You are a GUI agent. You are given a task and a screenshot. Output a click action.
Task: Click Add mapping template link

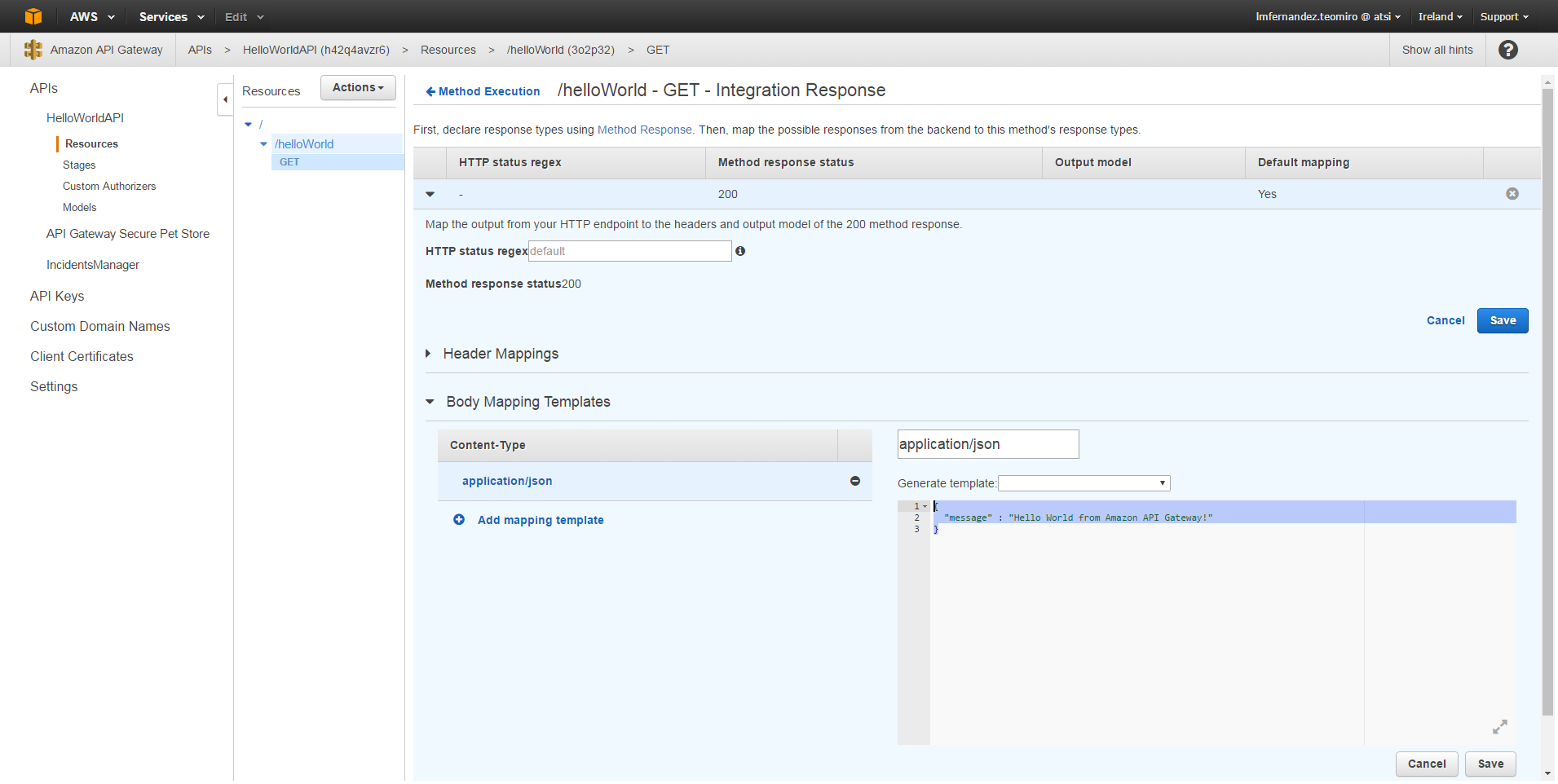(541, 520)
